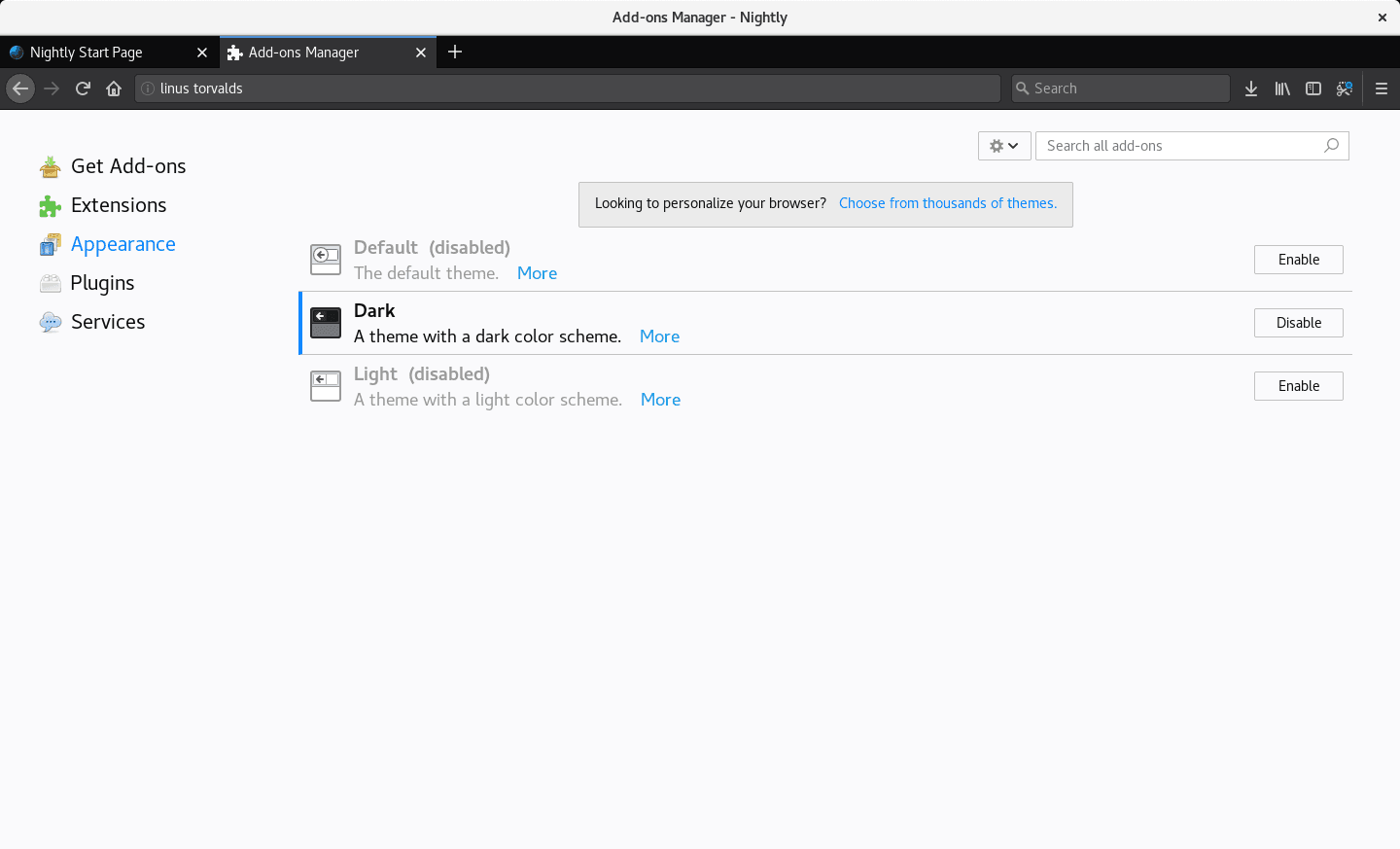Viewport: 1400px width, 849px height.
Task: Select the Extensions category
Action: pos(103,205)
